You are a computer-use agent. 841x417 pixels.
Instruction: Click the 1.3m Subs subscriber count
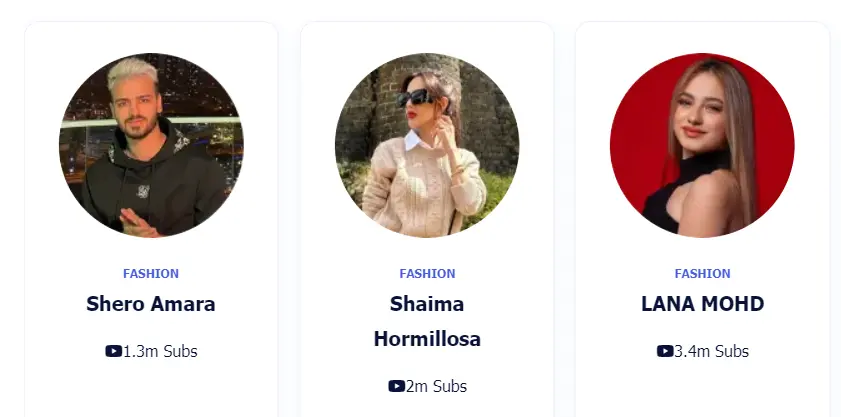tap(160, 351)
